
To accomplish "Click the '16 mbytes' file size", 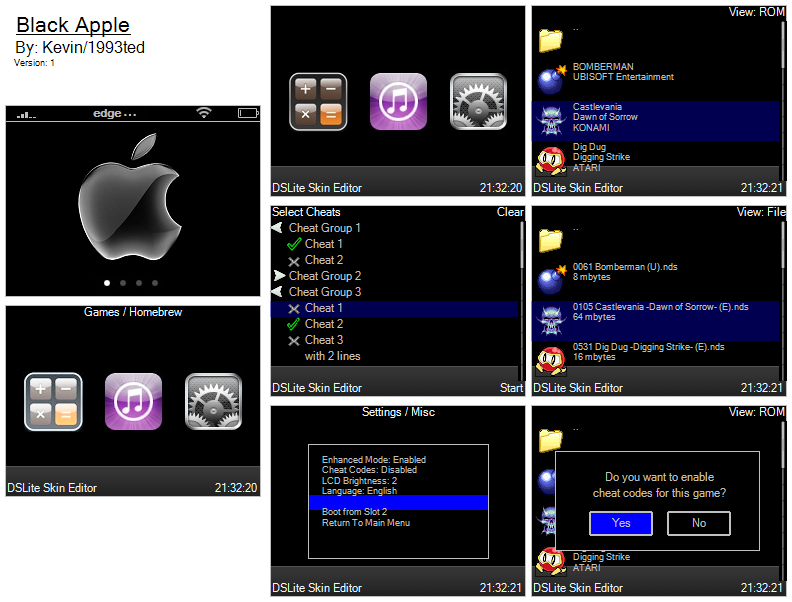I will (x=594, y=357).
